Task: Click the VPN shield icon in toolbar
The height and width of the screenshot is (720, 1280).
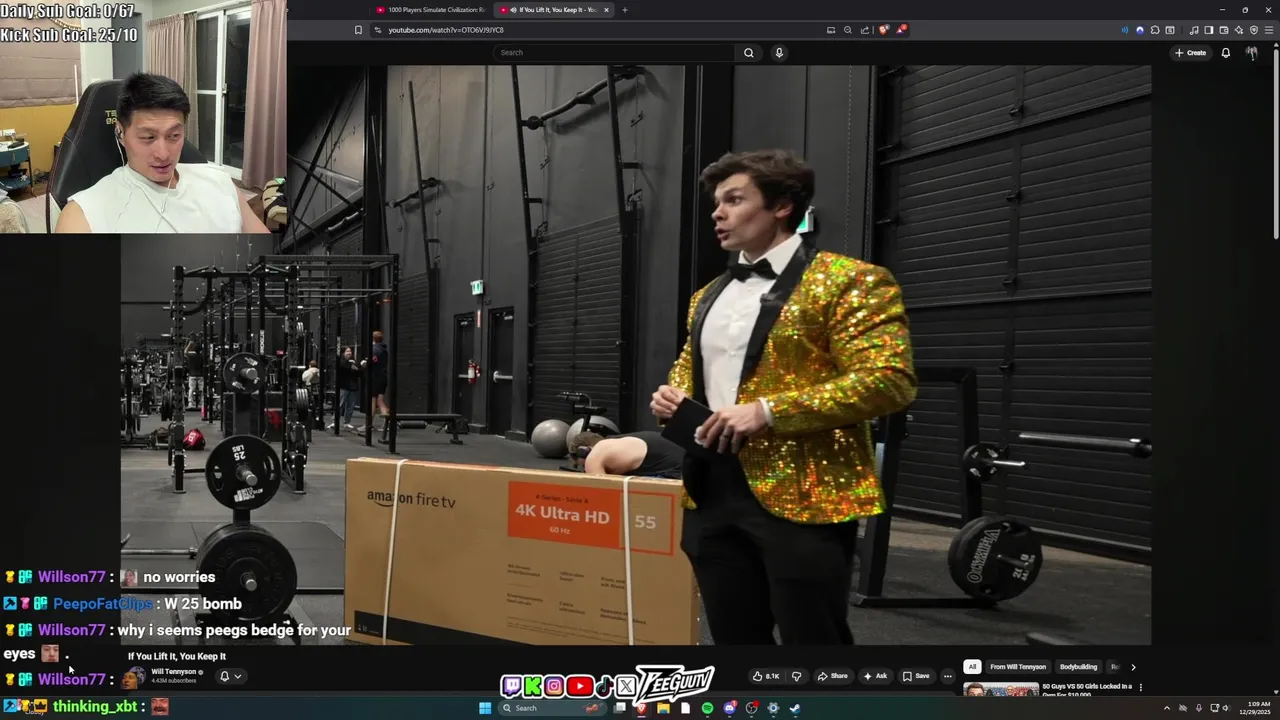Action: tap(1254, 30)
